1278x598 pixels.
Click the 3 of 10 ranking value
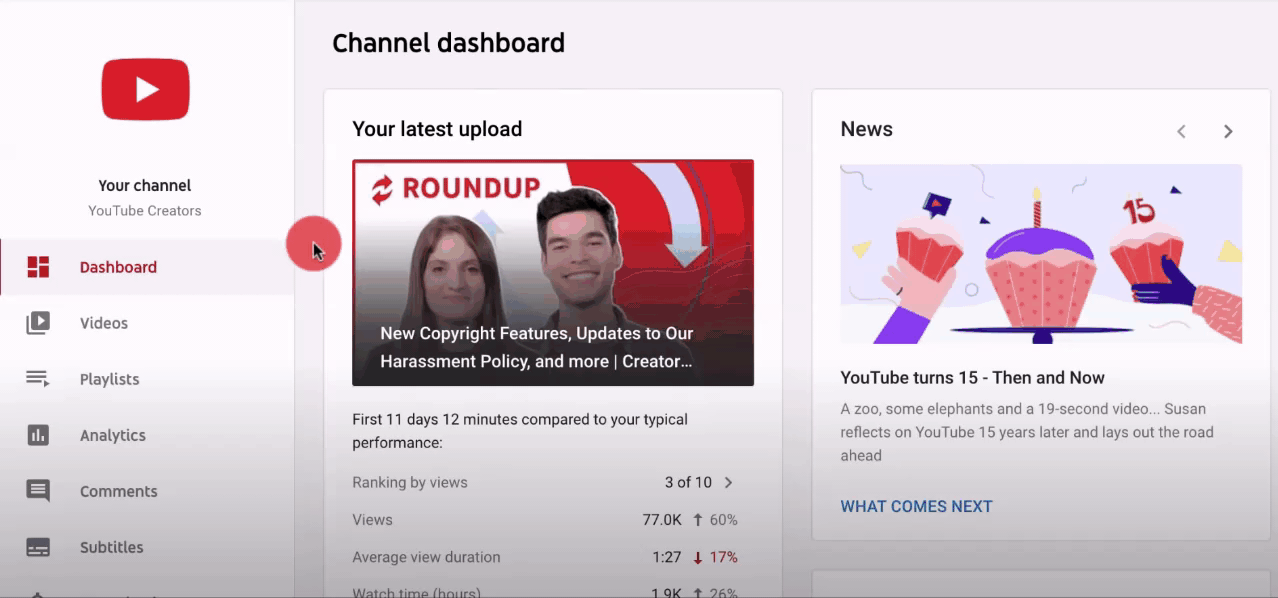coord(688,482)
